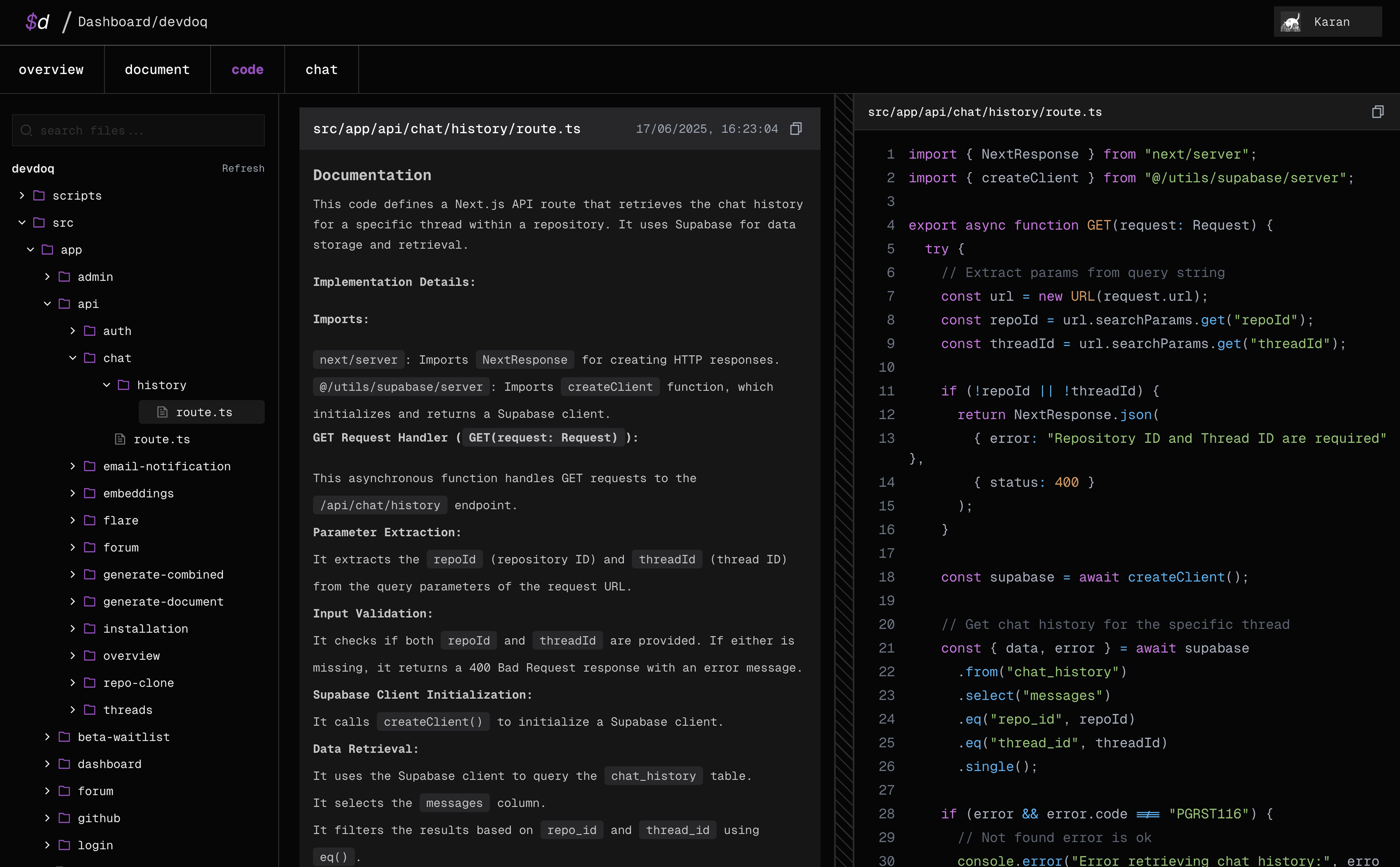Expand the email-notification folder chevron
Screen dimensions: 1400x867
72,466
